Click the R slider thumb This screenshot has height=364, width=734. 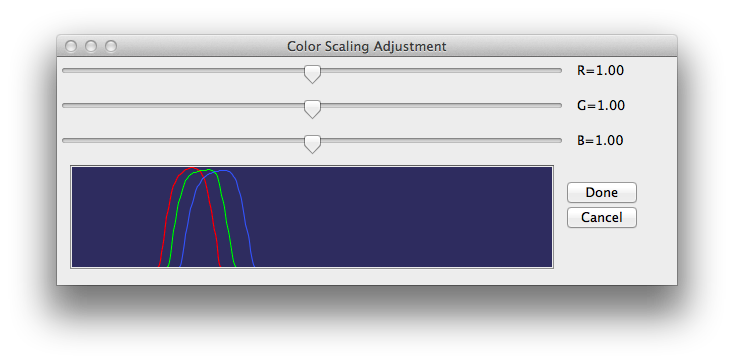coord(312,74)
